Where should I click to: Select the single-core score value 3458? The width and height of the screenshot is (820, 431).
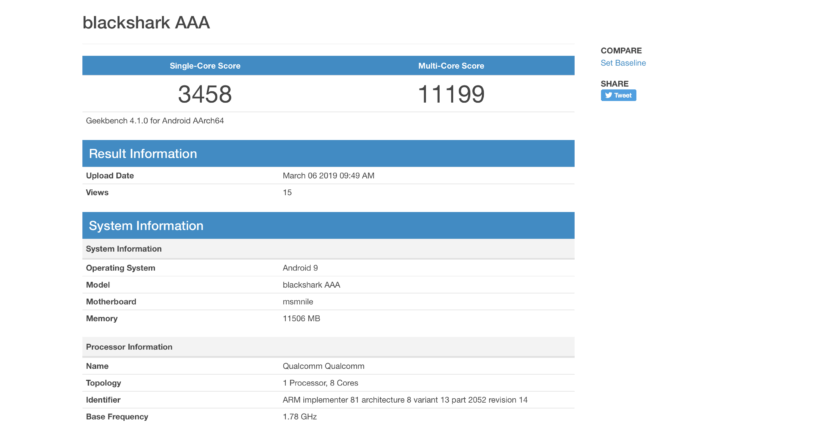click(205, 94)
